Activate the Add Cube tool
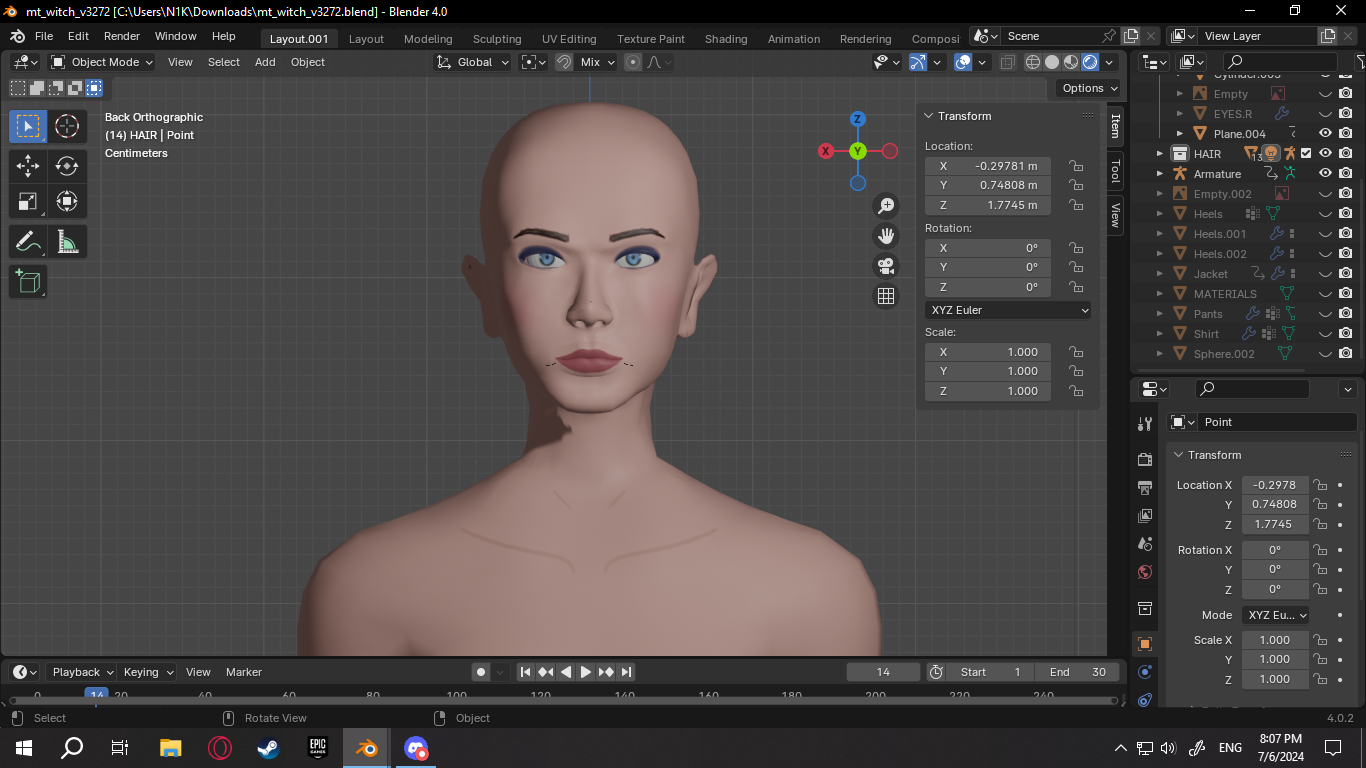Screen dimensions: 1366x768 28,282
